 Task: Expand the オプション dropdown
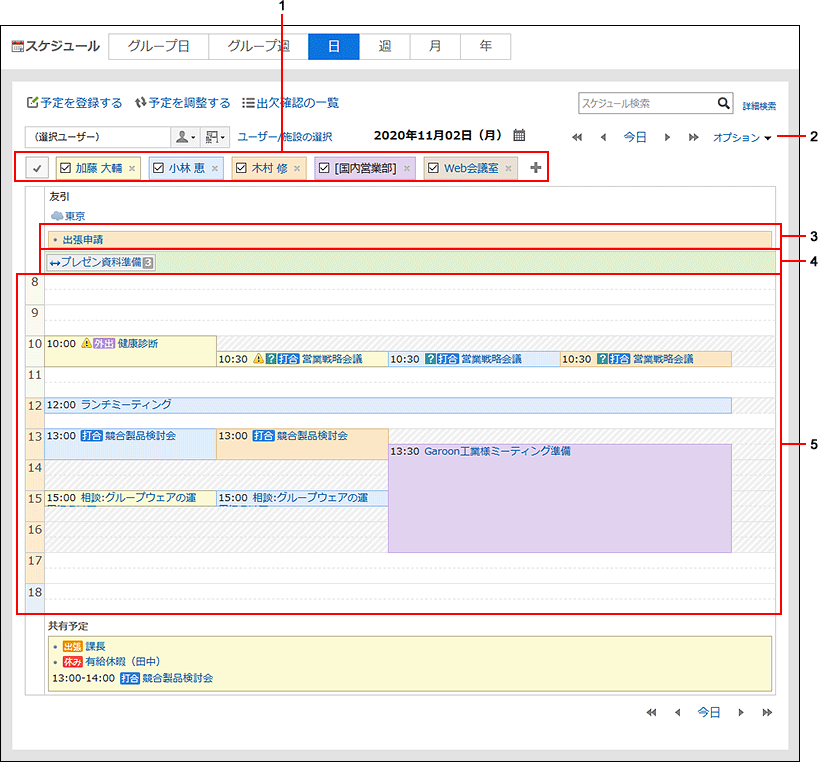(742, 138)
